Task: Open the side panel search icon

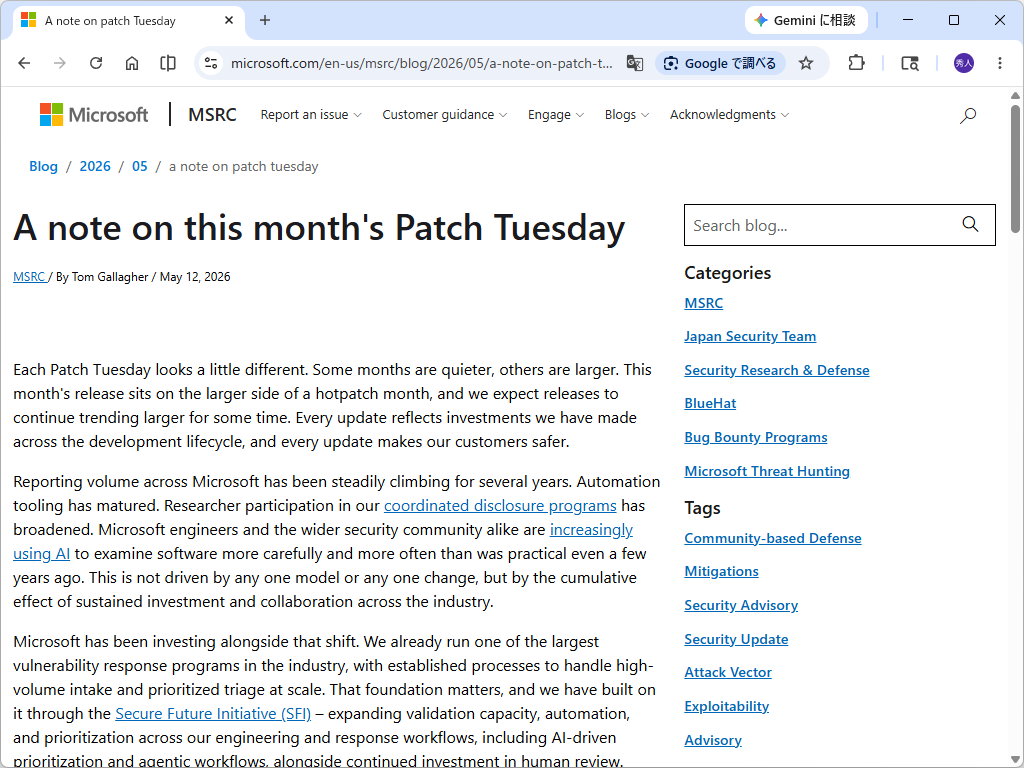Action: click(910, 63)
